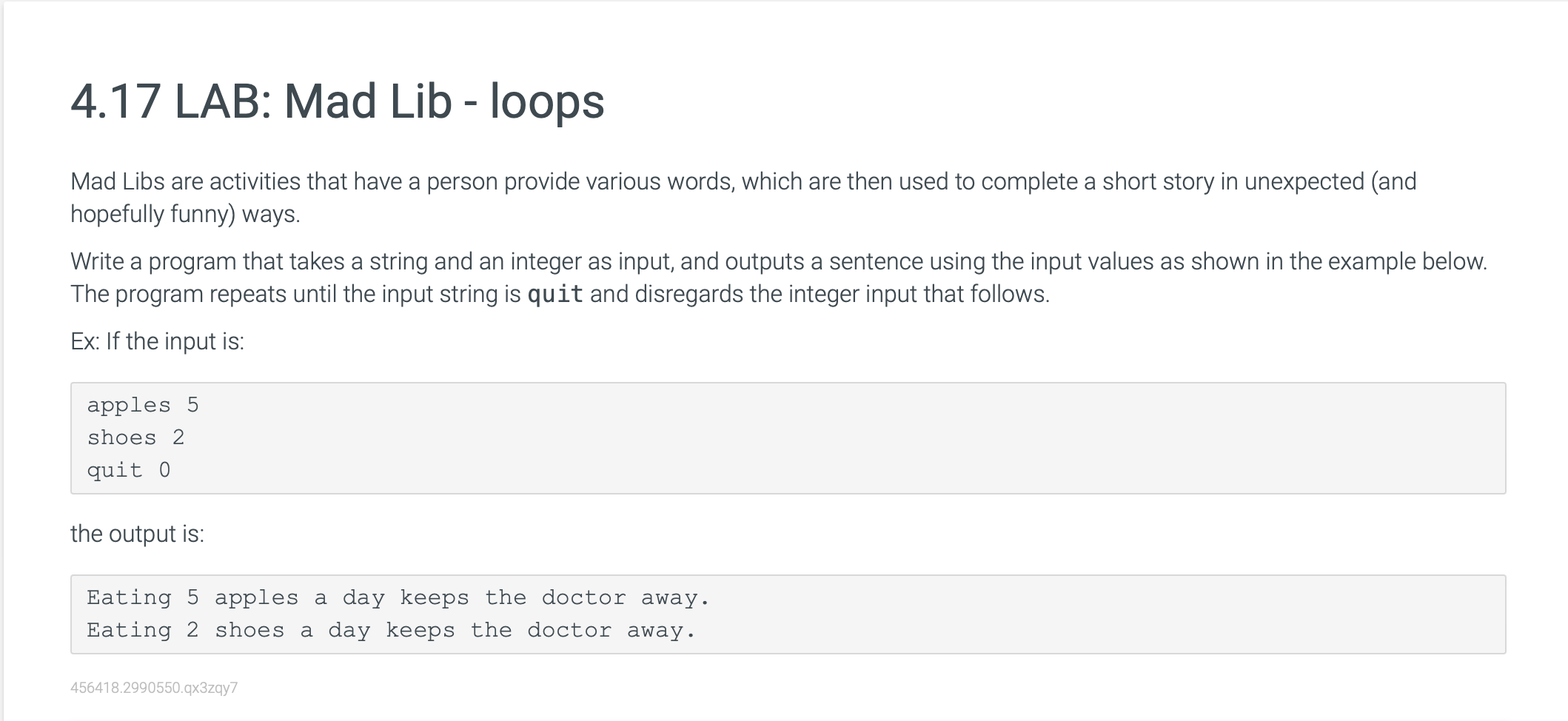
Task: Click the "quit 0" input example line
Action: [x=129, y=470]
